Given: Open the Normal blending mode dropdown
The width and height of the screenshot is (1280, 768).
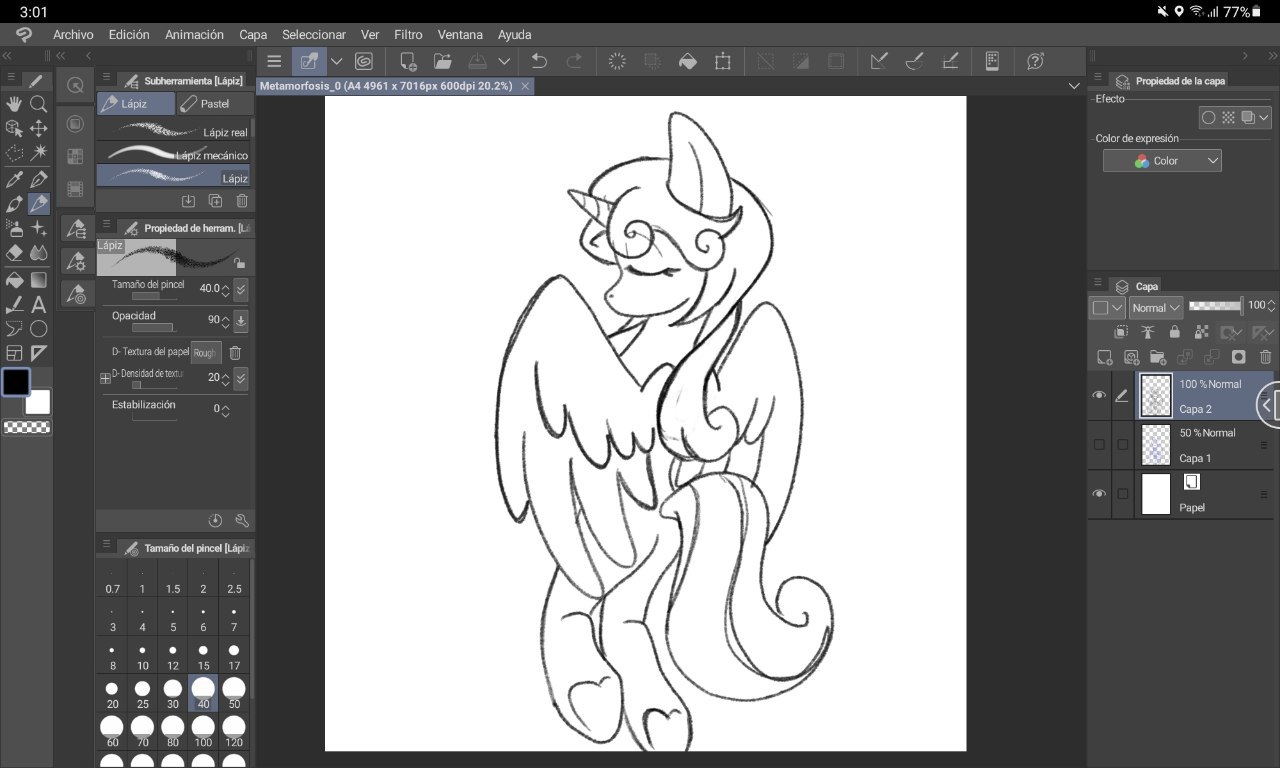Looking at the screenshot, I should tap(1156, 308).
